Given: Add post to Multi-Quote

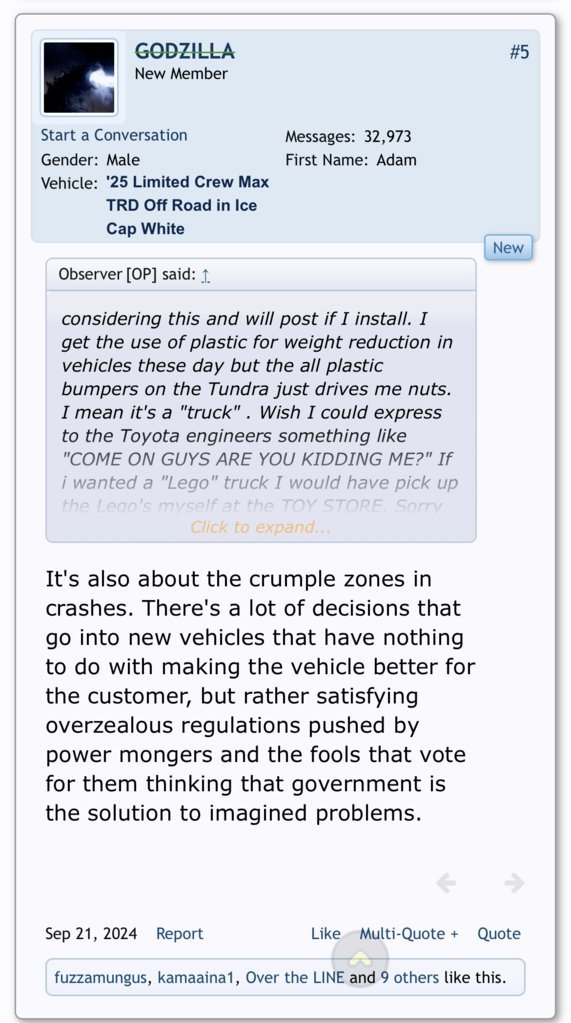Looking at the screenshot, I should (x=409, y=934).
